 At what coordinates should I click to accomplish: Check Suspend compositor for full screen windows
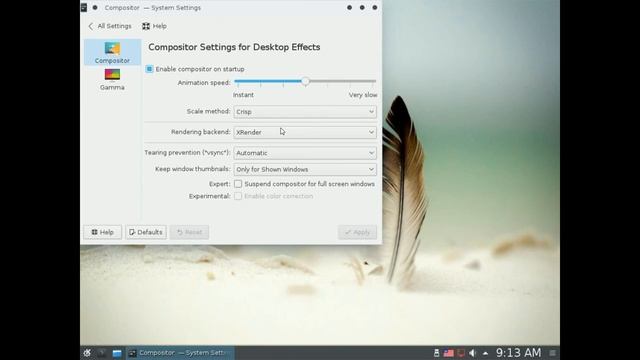point(238,184)
